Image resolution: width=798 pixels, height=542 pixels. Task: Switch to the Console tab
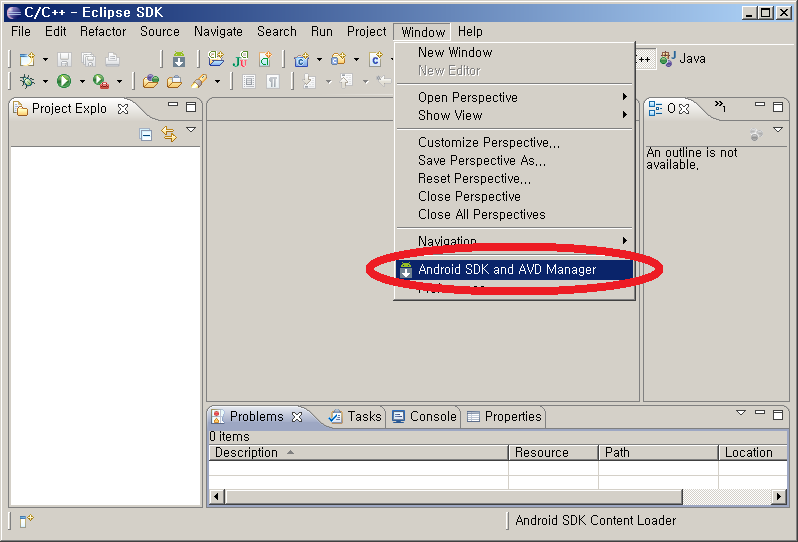424,416
